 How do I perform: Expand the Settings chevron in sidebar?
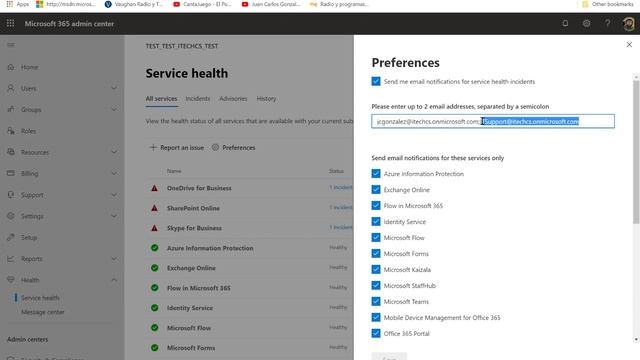point(114,216)
